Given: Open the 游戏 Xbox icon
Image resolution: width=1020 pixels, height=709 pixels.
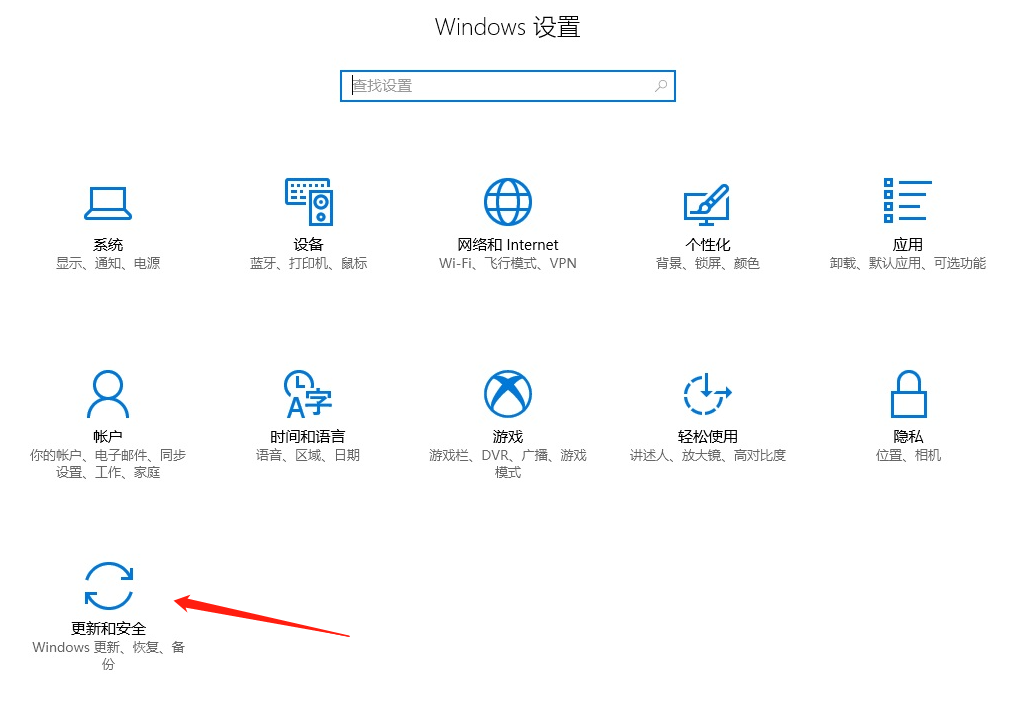Looking at the screenshot, I should (508, 394).
